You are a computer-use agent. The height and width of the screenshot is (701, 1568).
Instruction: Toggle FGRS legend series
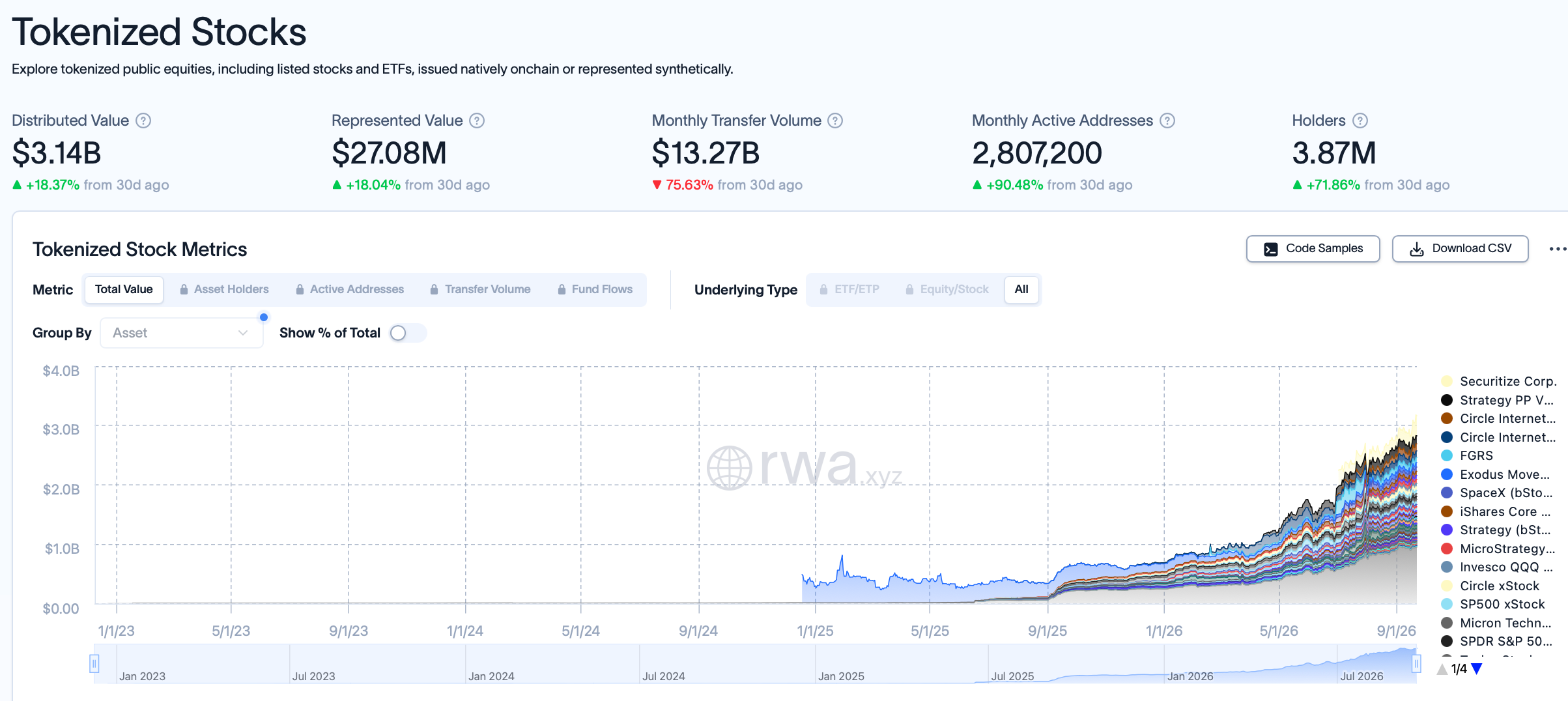[1467, 455]
